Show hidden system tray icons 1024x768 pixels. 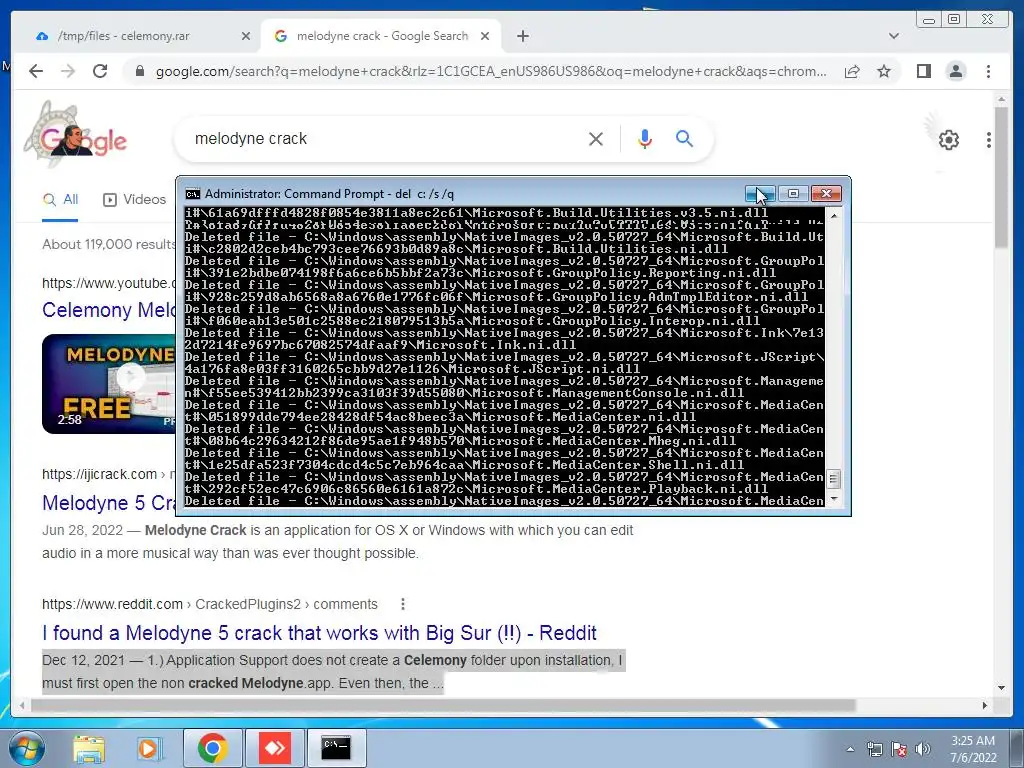pyautogui.click(x=850, y=749)
